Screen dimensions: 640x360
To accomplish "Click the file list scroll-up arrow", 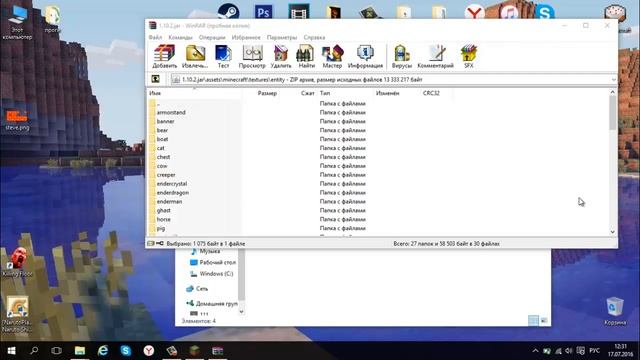I will [613, 92].
